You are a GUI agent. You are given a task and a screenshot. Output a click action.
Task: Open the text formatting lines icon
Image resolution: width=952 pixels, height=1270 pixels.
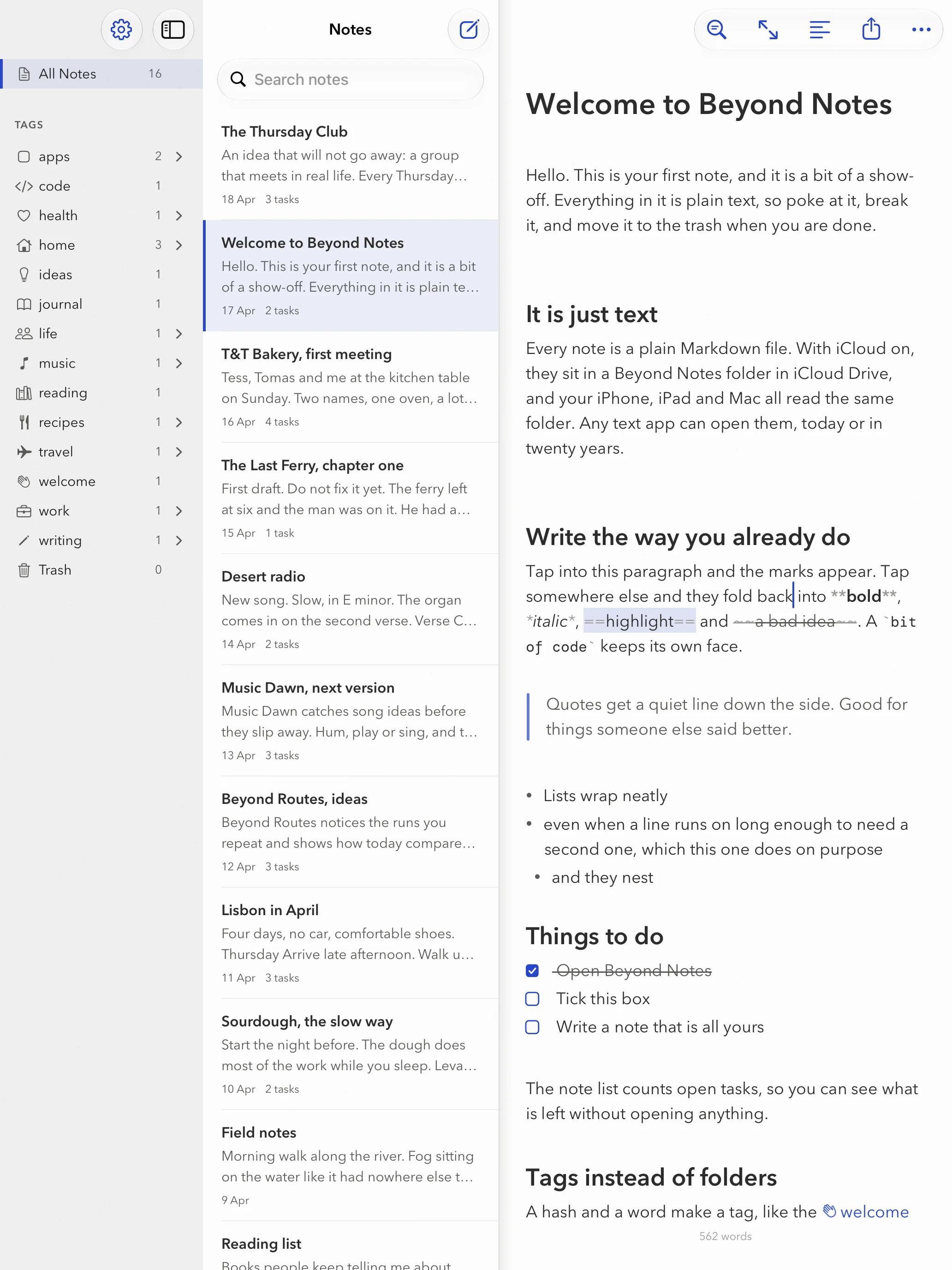point(820,30)
